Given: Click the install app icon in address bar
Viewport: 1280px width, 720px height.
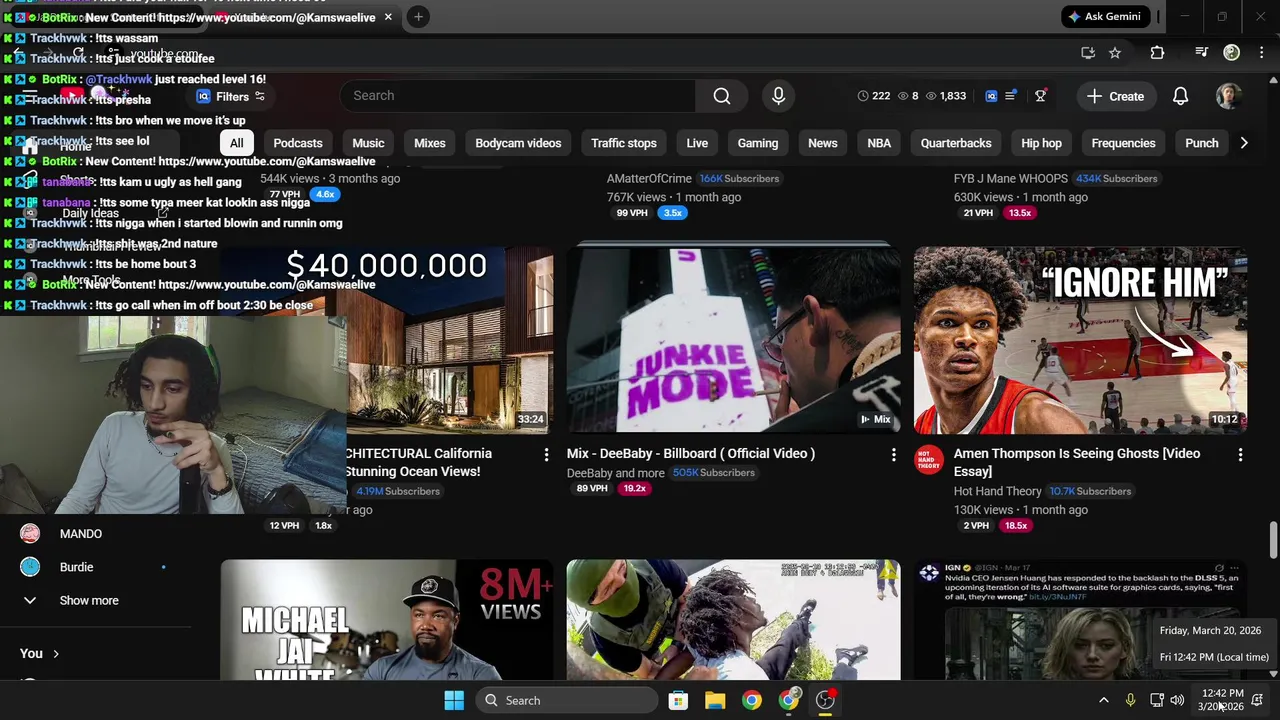Looking at the screenshot, I should point(1088,53).
